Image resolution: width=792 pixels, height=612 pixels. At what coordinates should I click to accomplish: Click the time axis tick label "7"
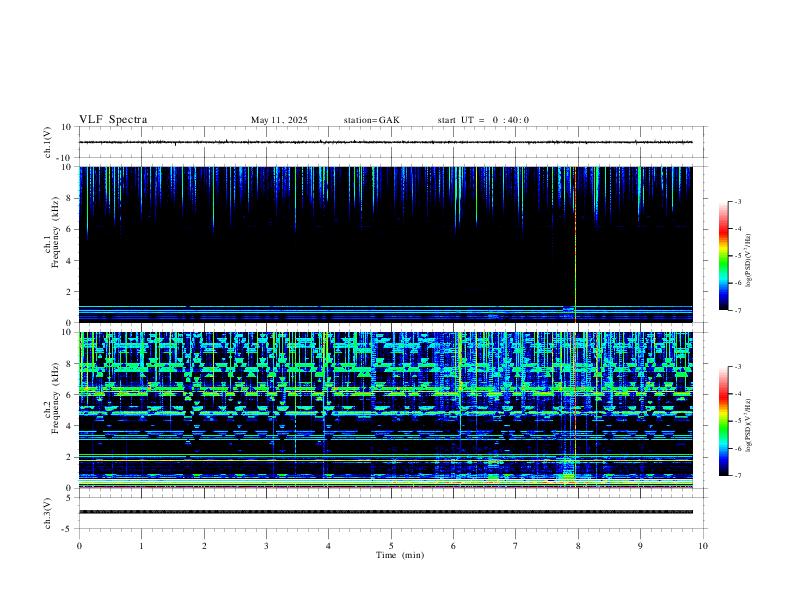[x=516, y=546]
